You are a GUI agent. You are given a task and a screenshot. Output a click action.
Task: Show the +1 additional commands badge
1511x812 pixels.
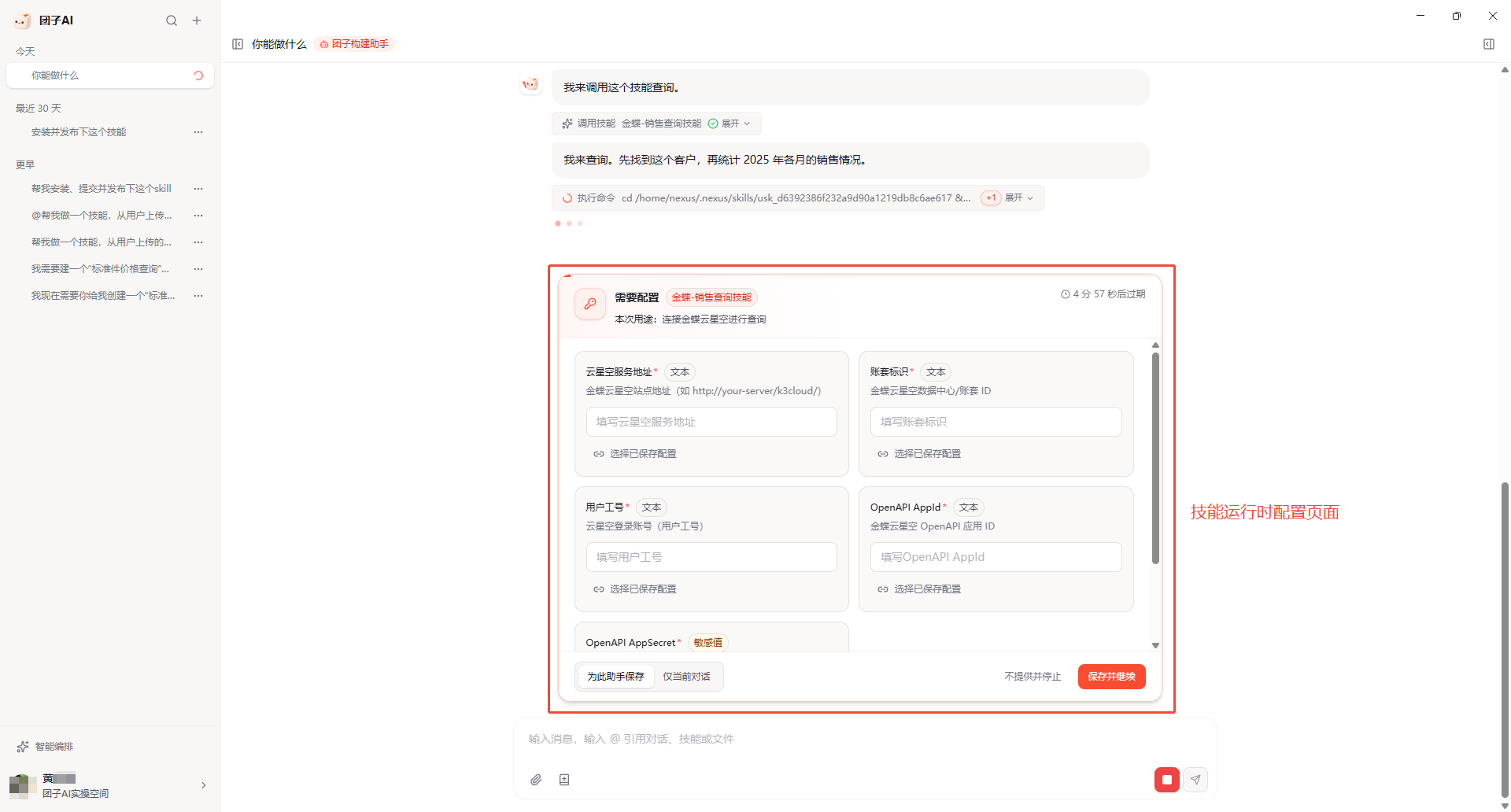tap(991, 198)
